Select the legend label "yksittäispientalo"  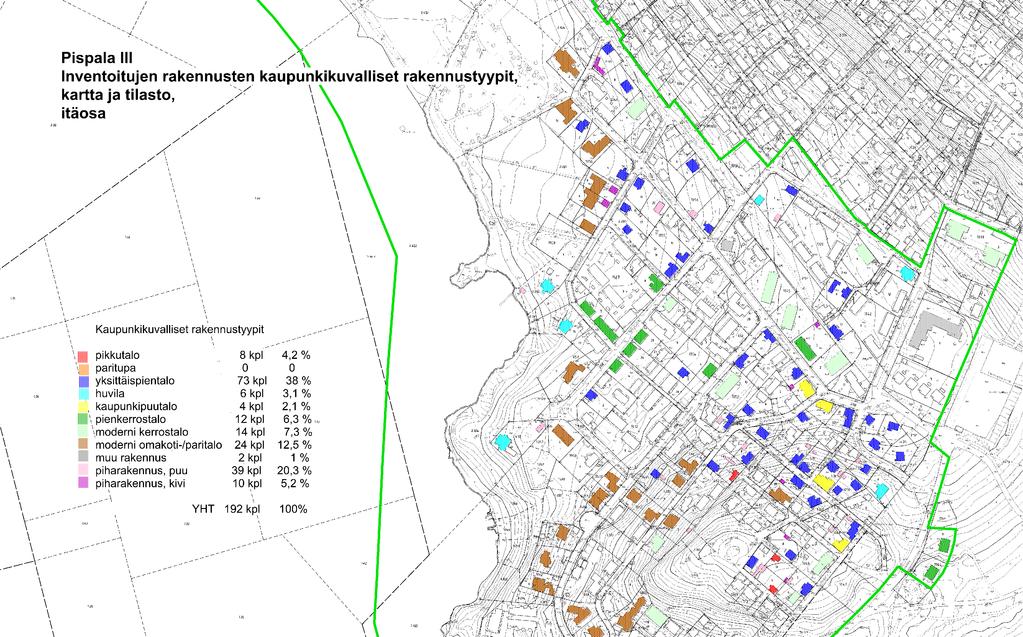[135, 381]
